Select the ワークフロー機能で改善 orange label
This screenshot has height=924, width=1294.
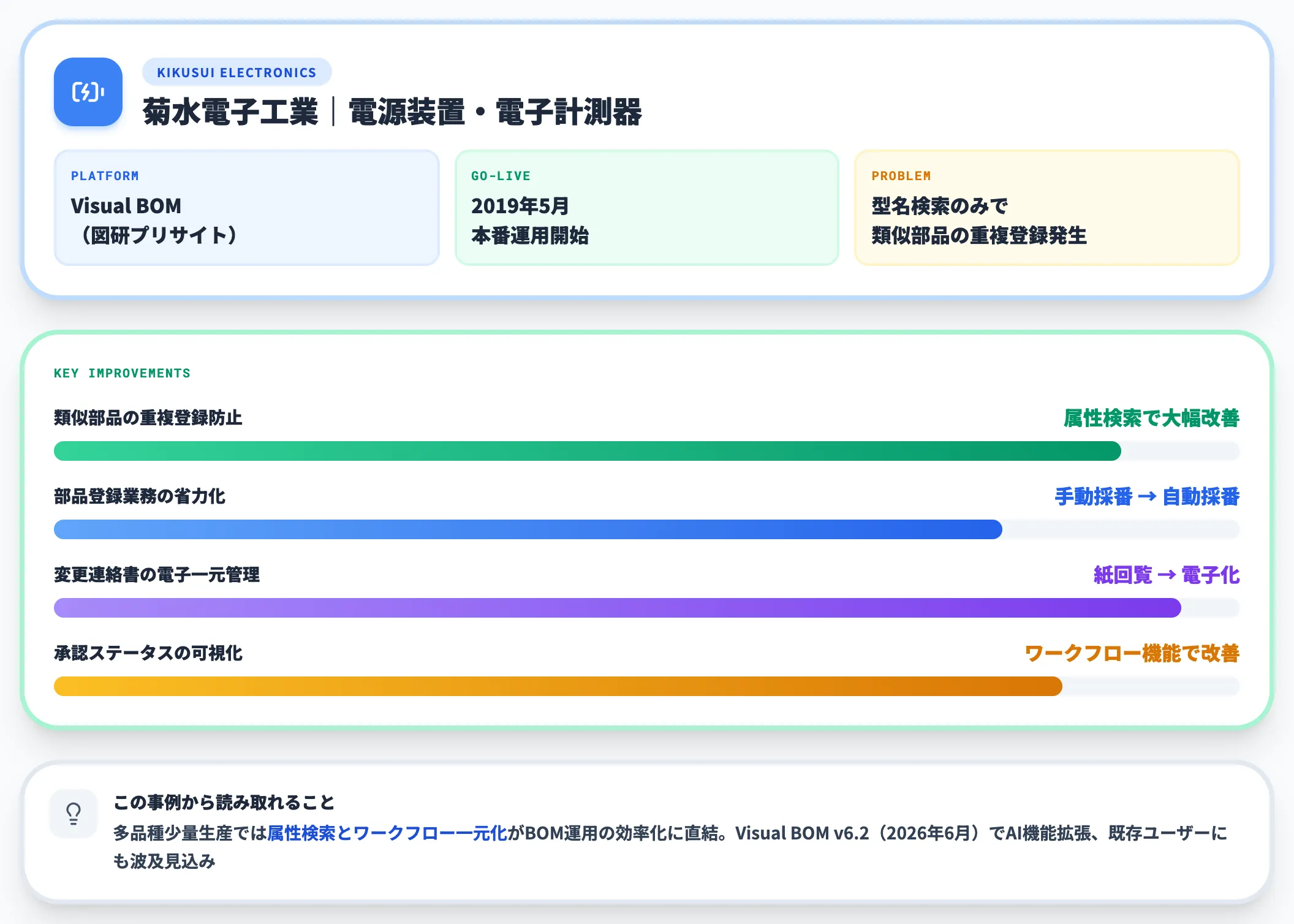[x=1132, y=653]
